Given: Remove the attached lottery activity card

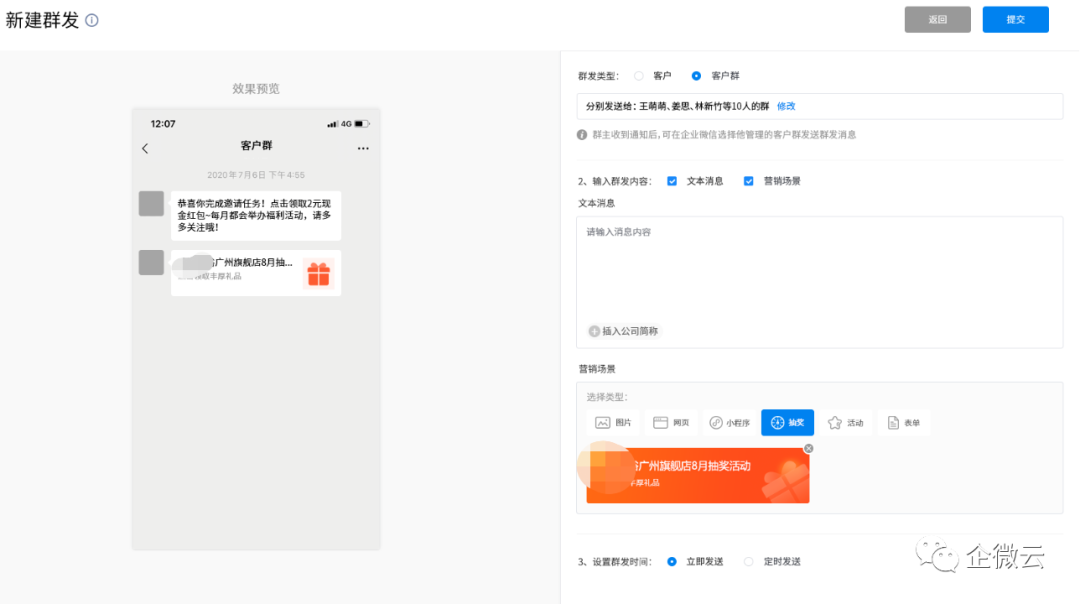Looking at the screenshot, I should 809,448.
